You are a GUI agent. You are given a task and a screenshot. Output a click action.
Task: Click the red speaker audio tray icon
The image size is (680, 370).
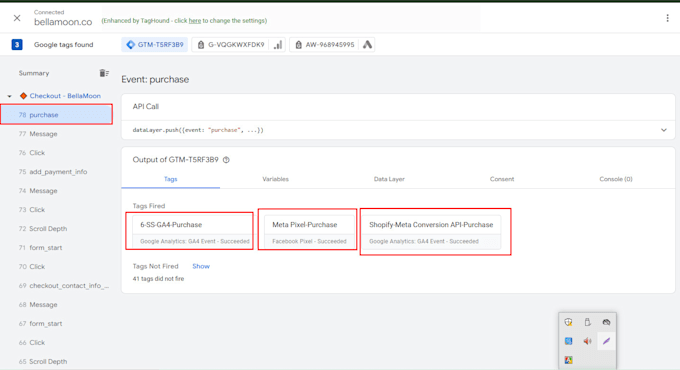click(587, 341)
